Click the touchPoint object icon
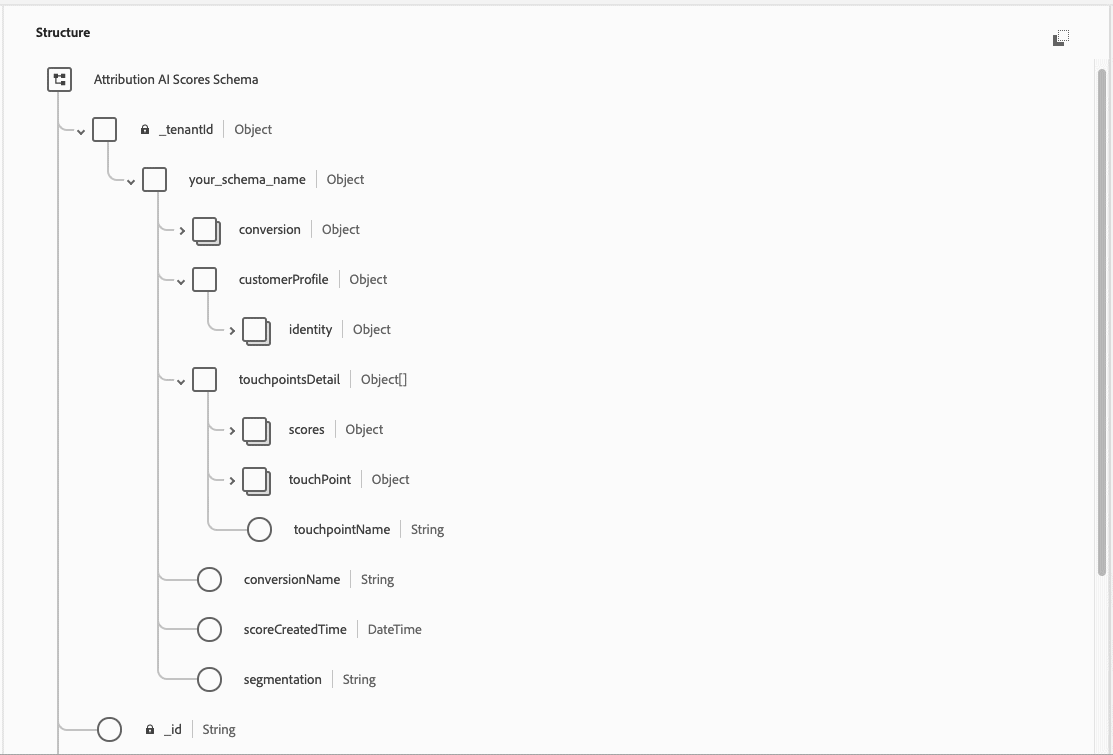The image size is (1113, 755). 256,480
